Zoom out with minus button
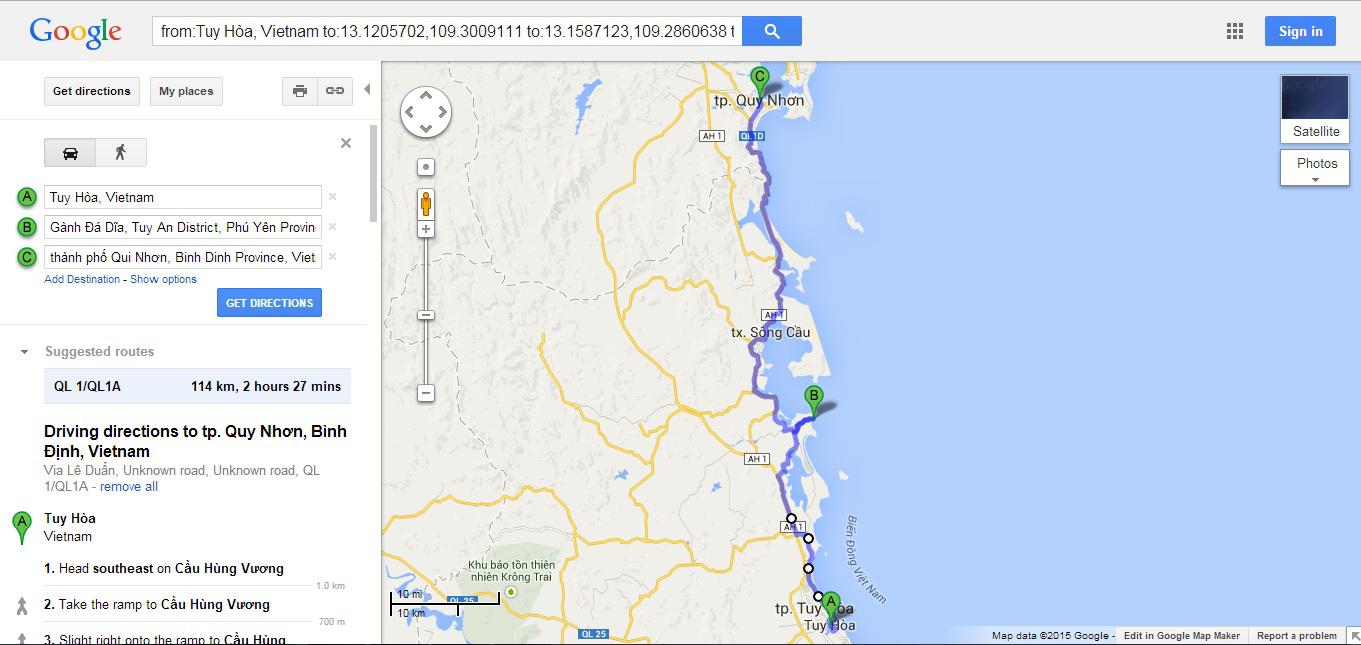The width and height of the screenshot is (1361, 645). [x=426, y=393]
